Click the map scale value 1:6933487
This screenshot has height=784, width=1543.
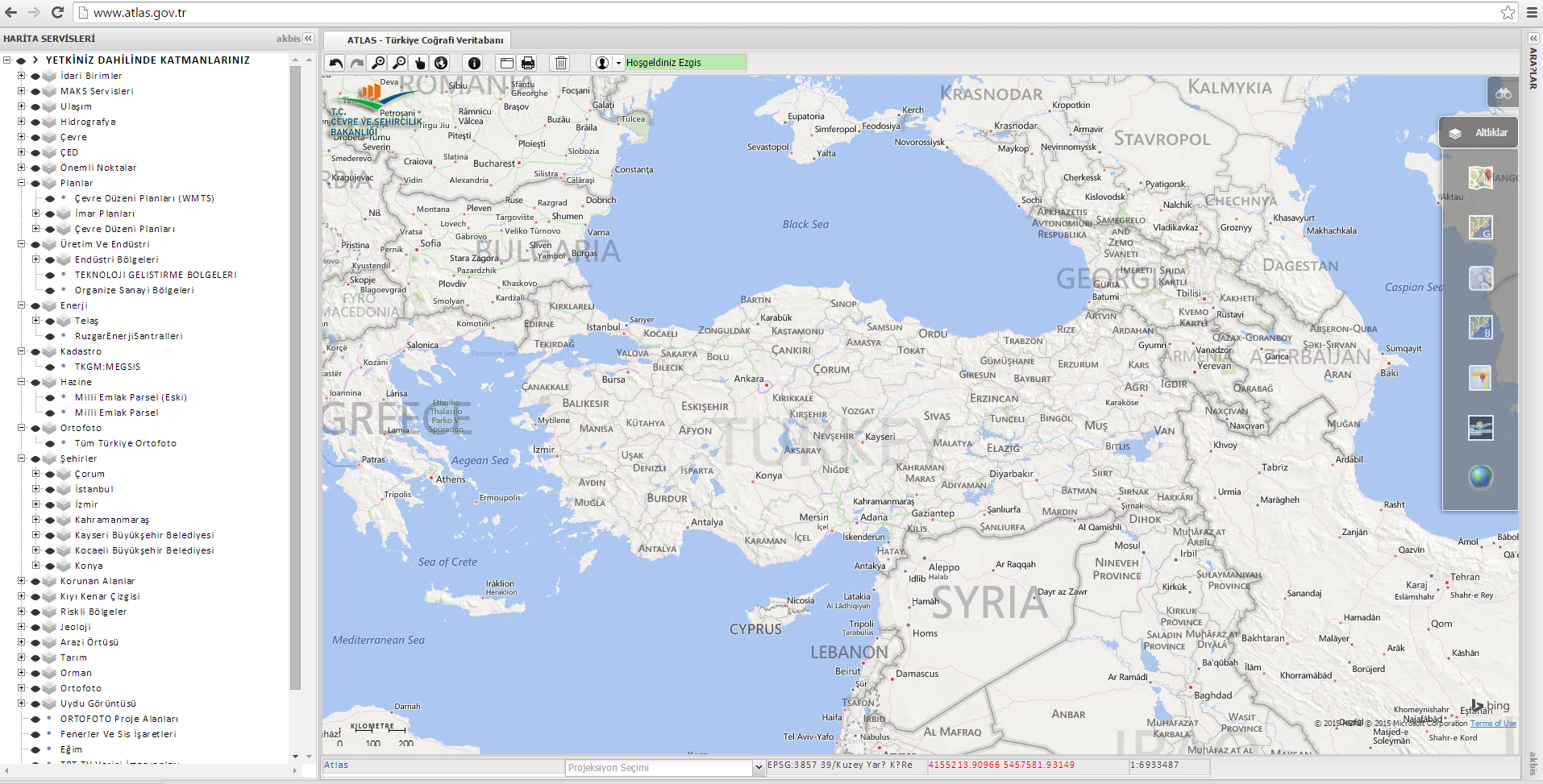1154,765
